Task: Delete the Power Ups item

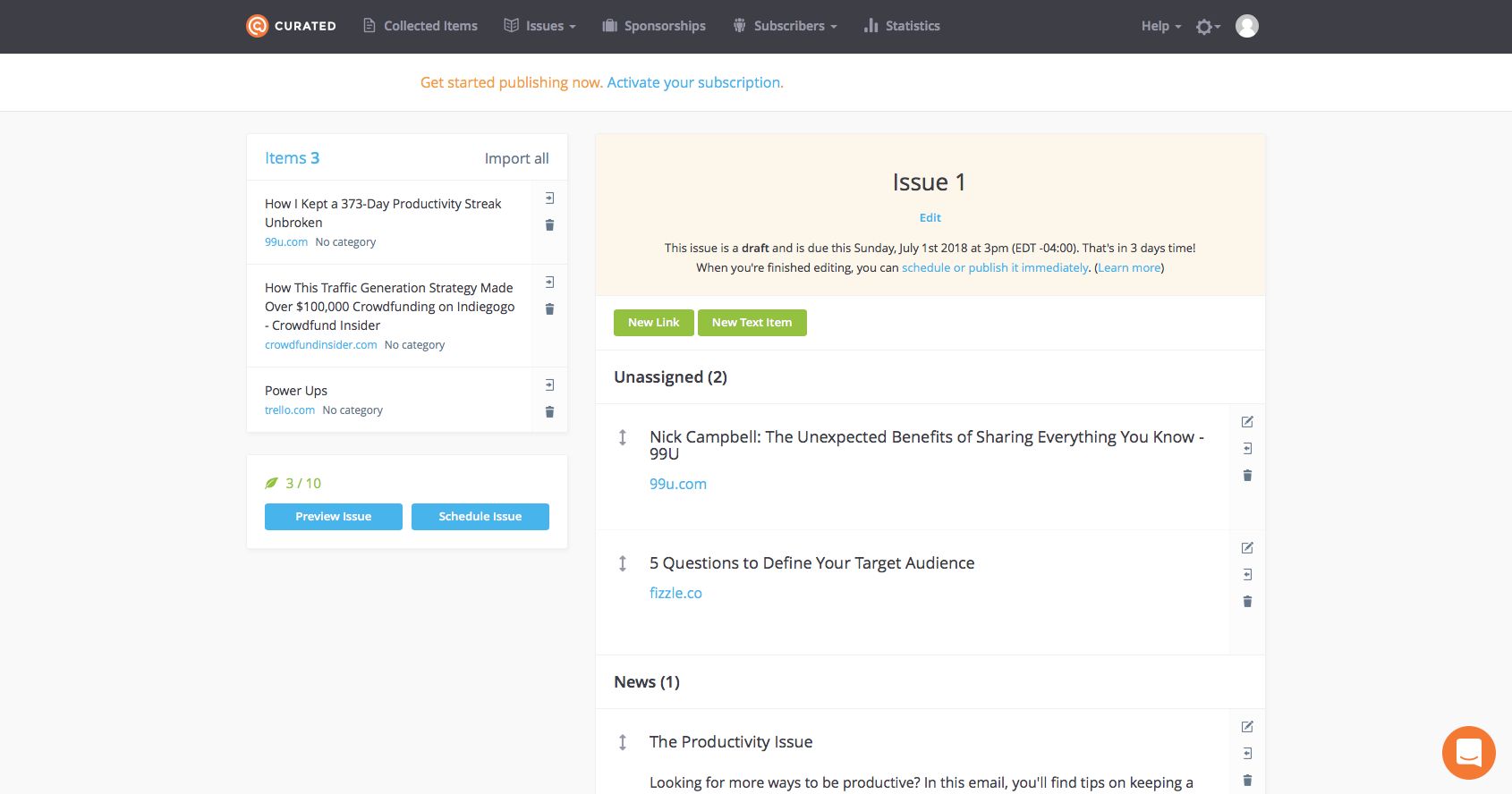Action: click(549, 412)
